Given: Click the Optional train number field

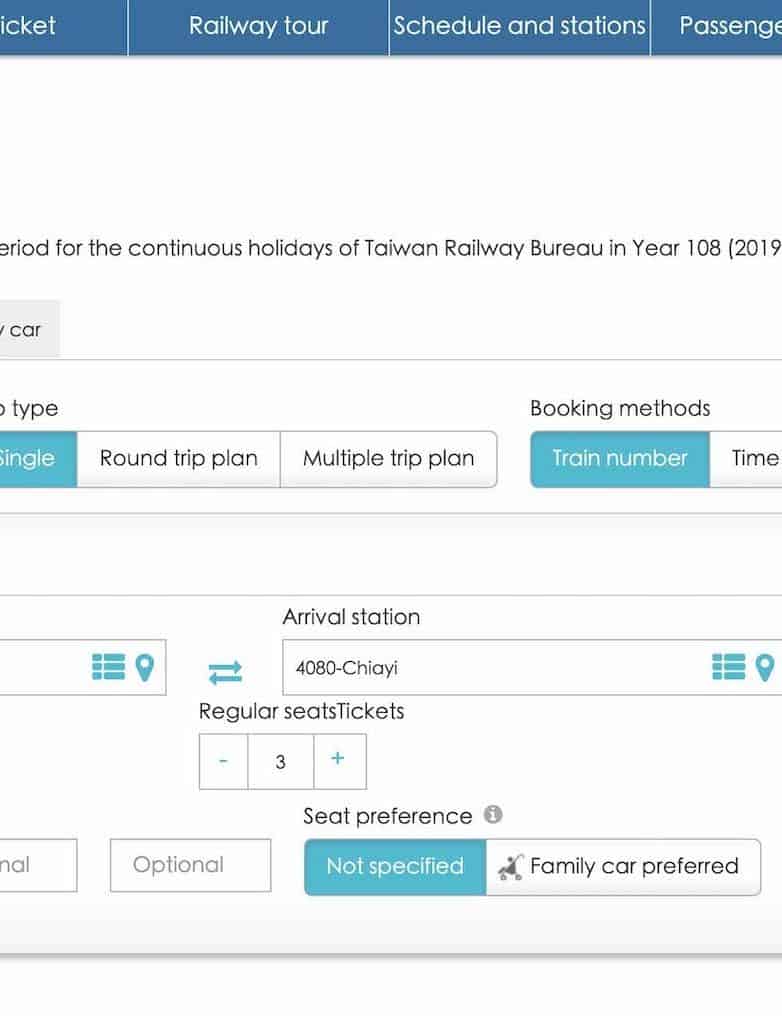Looking at the screenshot, I should [190, 865].
